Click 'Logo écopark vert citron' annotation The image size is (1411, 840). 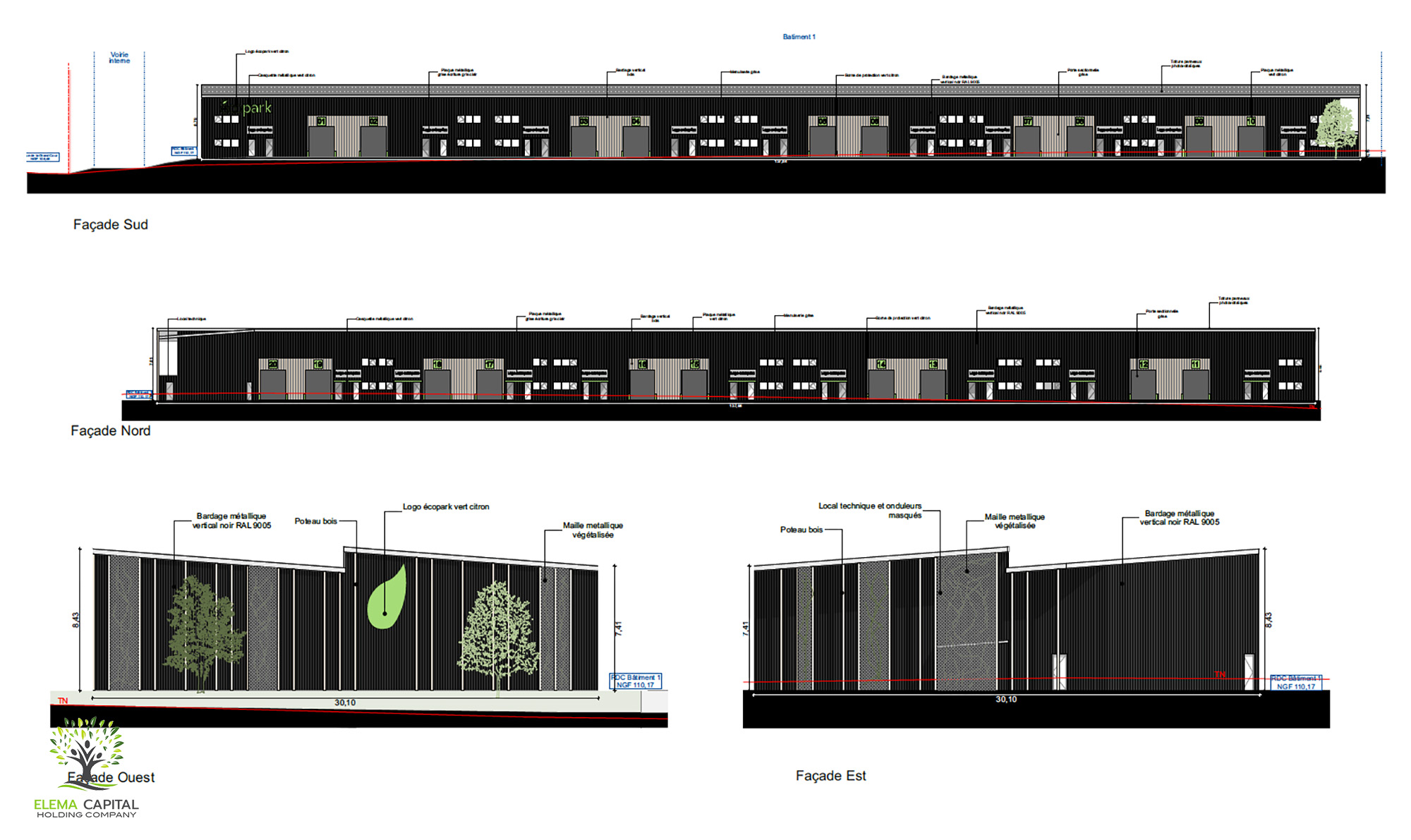[446, 506]
